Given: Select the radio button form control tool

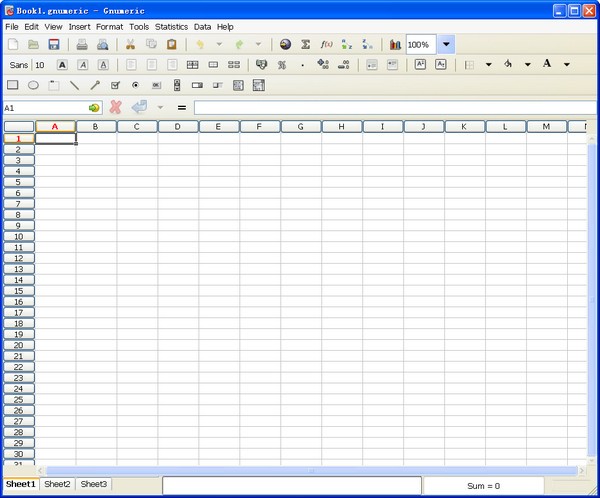Looking at the screenshot, I should pyautogui.click(x=135, y=85).
